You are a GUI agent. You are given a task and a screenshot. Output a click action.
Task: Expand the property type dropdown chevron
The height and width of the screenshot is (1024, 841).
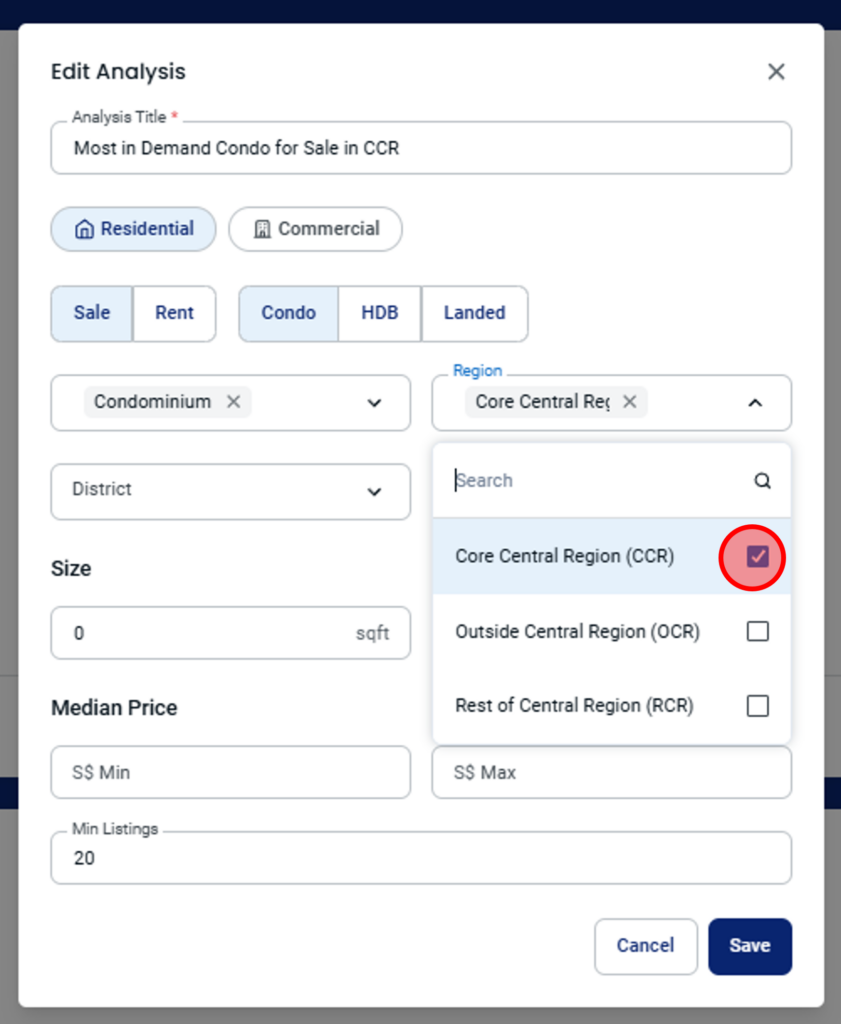374,403
